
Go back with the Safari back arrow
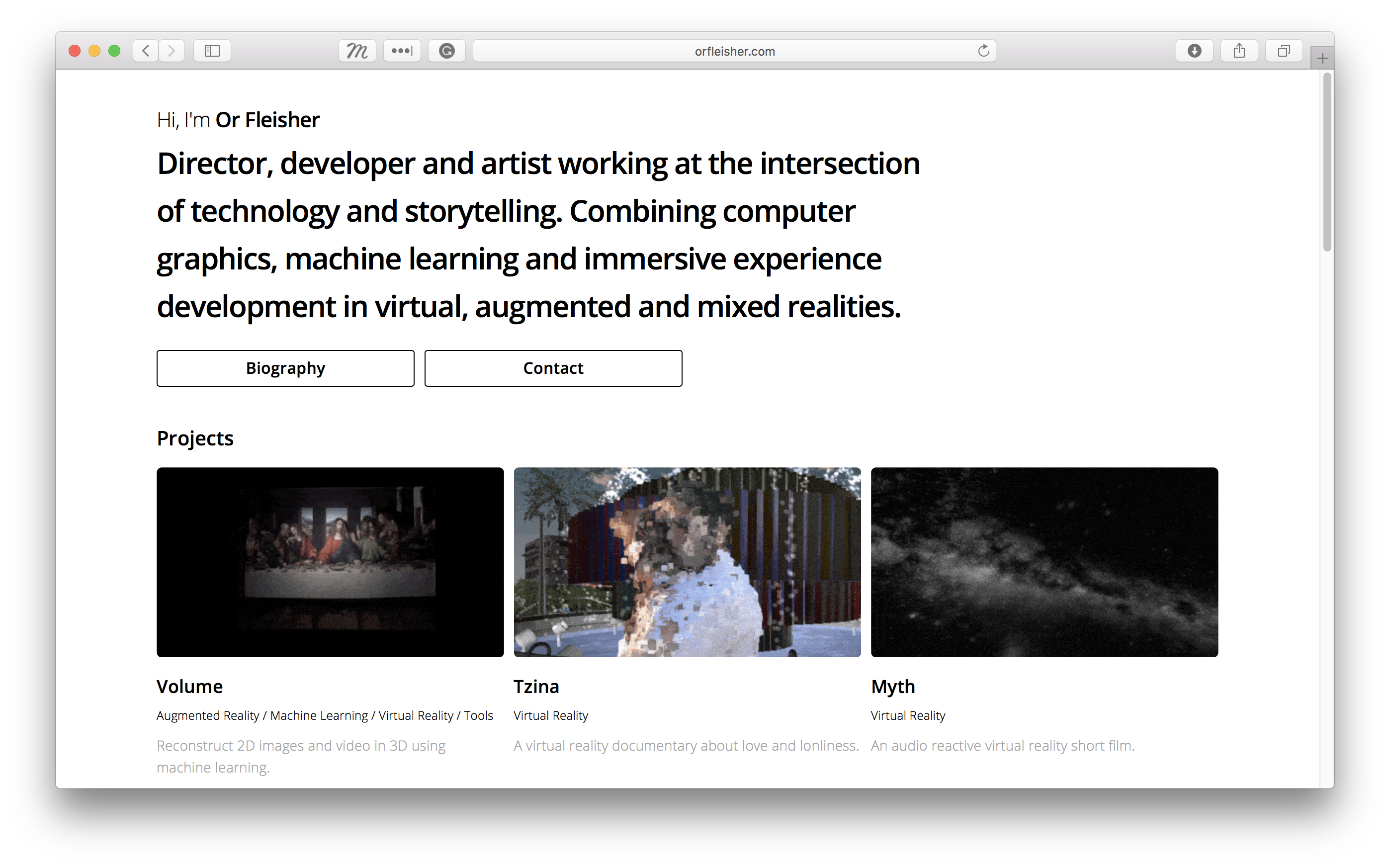click(x=146, y=51)
